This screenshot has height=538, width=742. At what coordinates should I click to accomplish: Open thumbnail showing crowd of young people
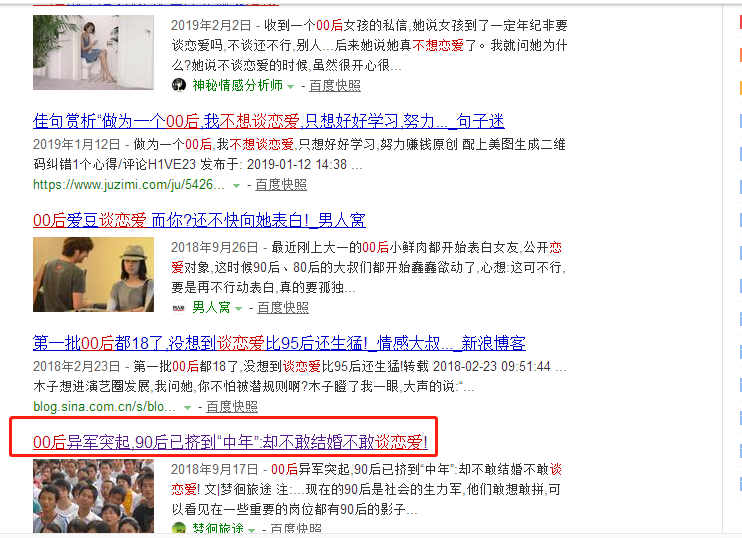[93, 496]
